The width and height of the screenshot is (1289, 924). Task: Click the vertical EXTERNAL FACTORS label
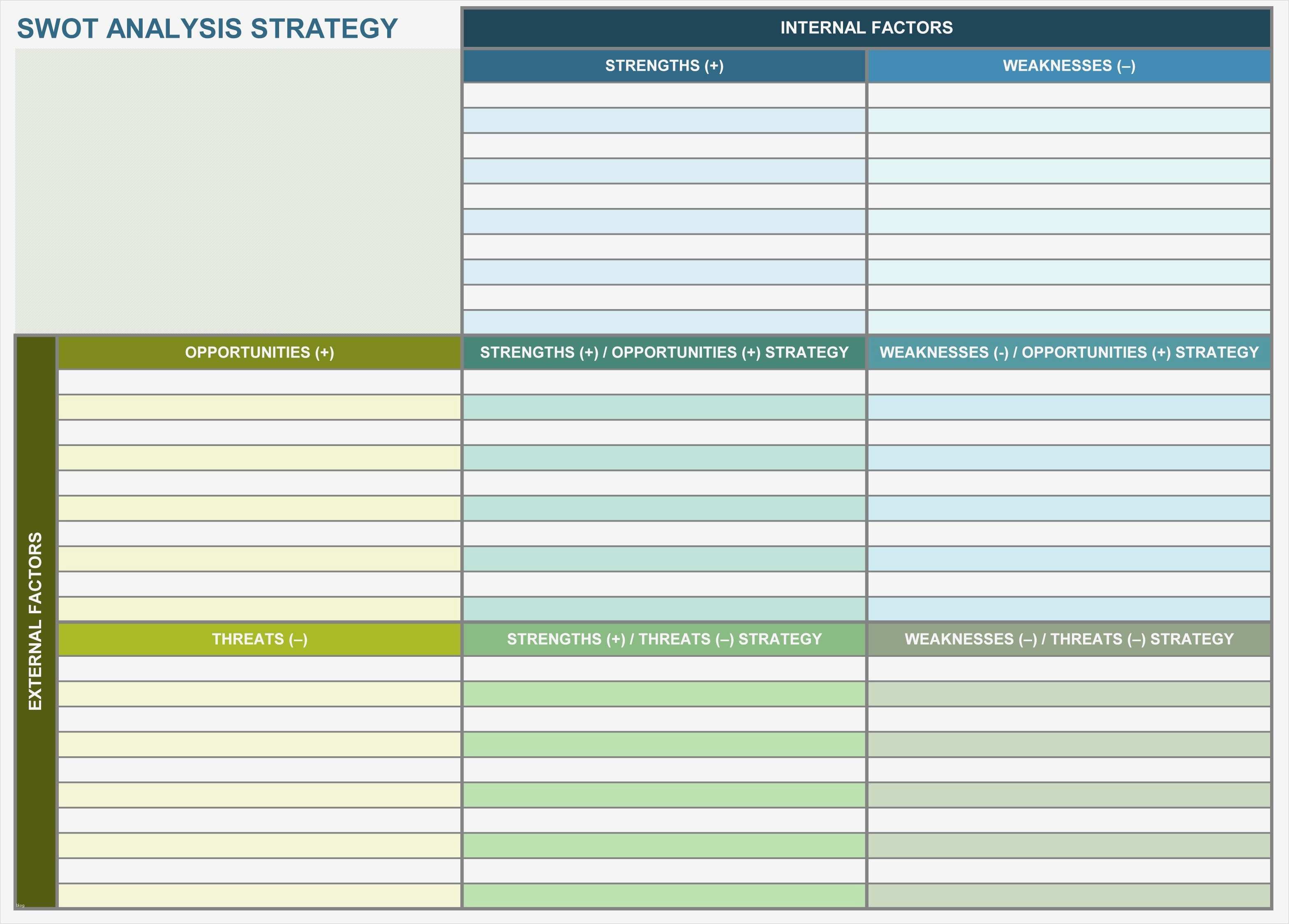36,621
